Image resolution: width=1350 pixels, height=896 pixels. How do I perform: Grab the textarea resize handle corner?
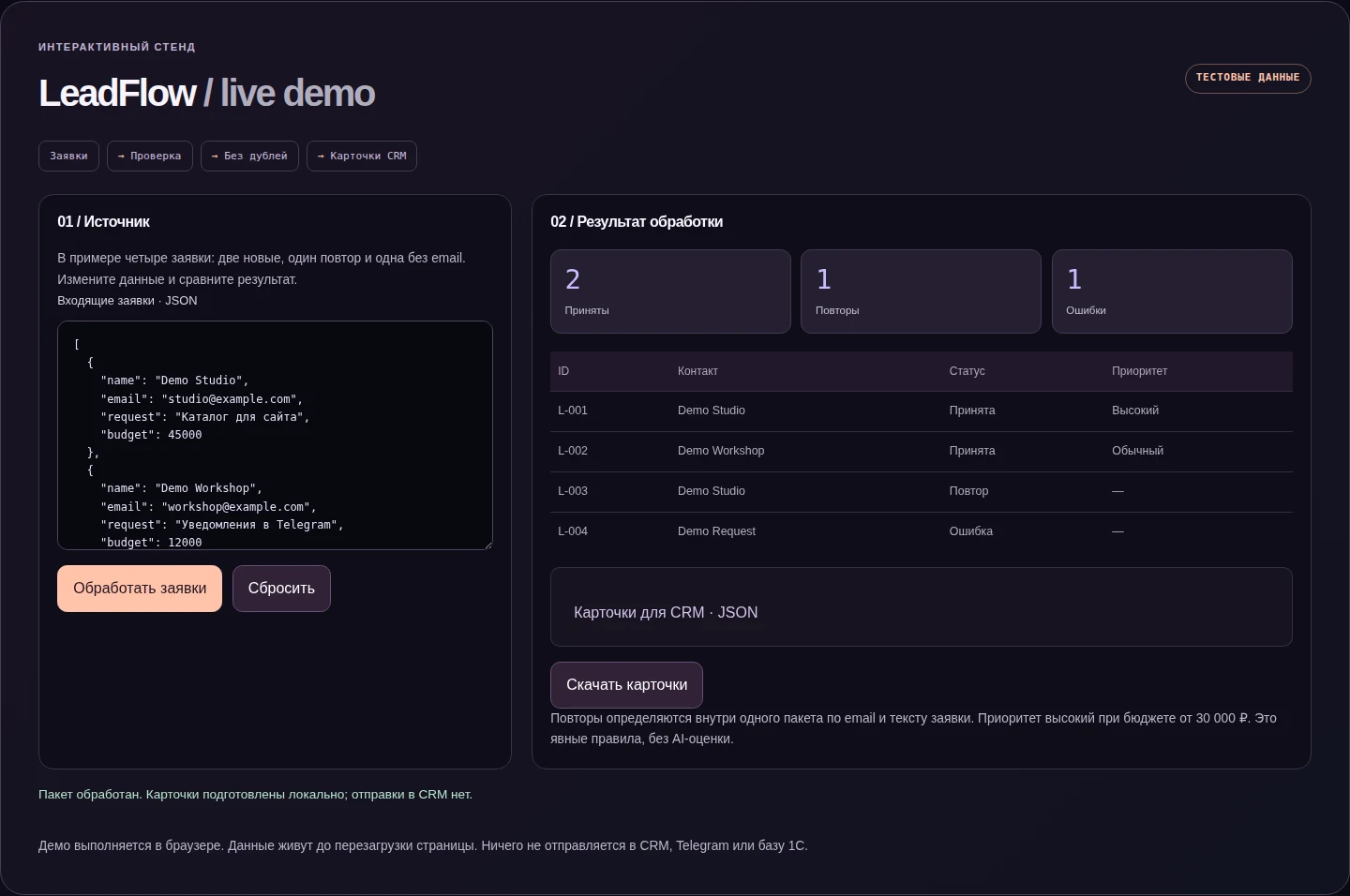click(x=487, y=545)
